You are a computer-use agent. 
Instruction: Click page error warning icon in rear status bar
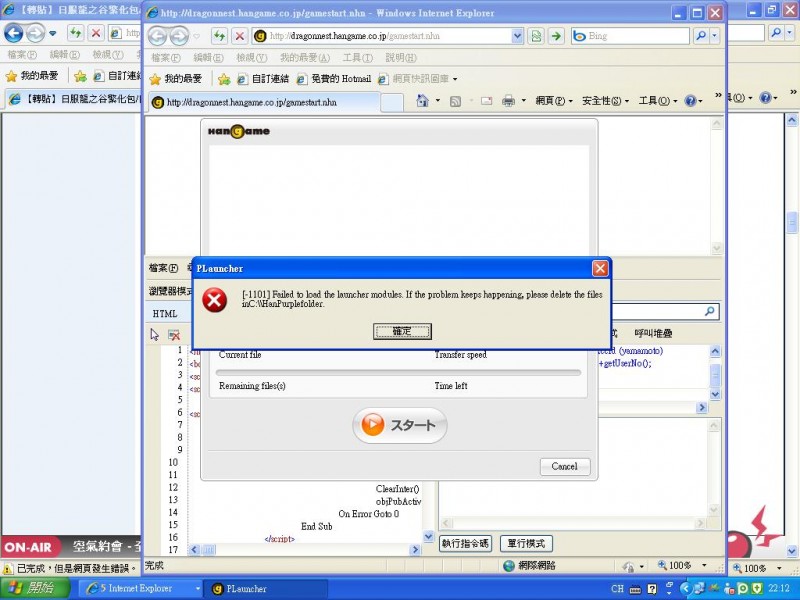click(x=8, y=568)
